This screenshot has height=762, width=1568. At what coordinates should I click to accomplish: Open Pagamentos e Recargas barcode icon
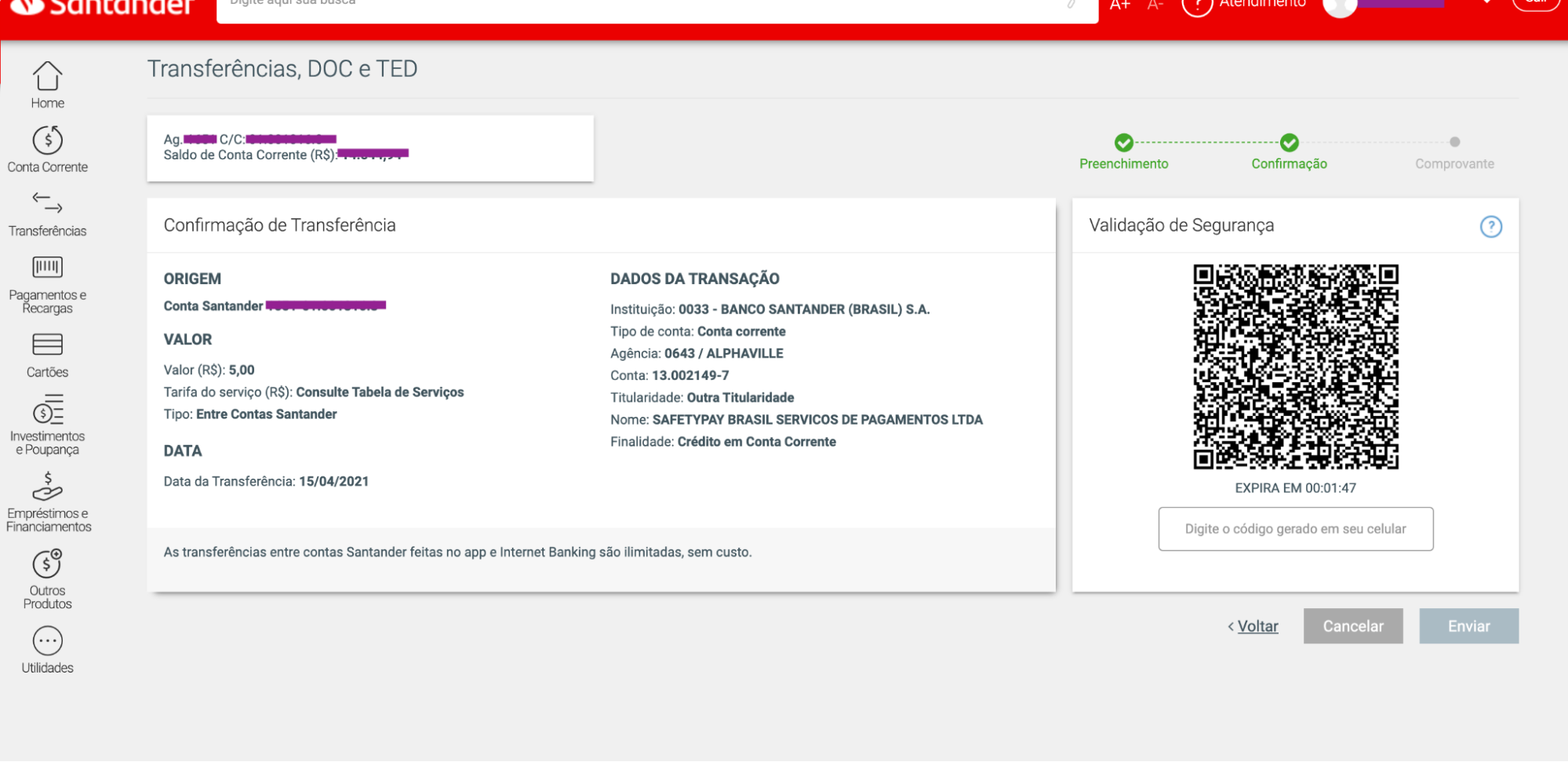pos(47,268)
